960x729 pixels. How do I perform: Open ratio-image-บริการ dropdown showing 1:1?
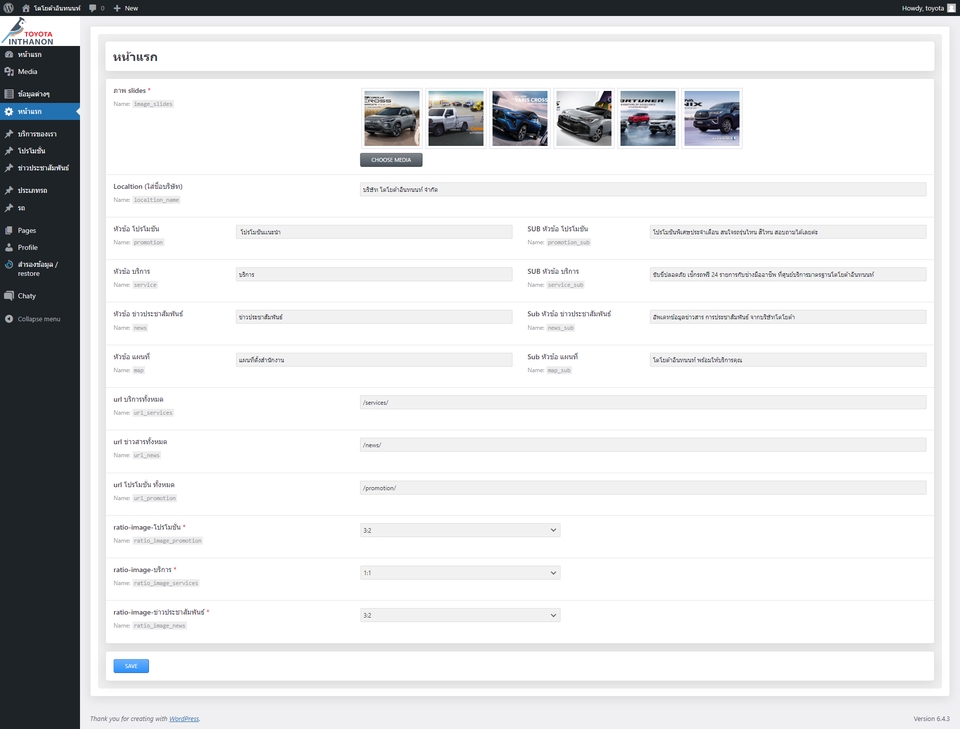click(460, 573)
